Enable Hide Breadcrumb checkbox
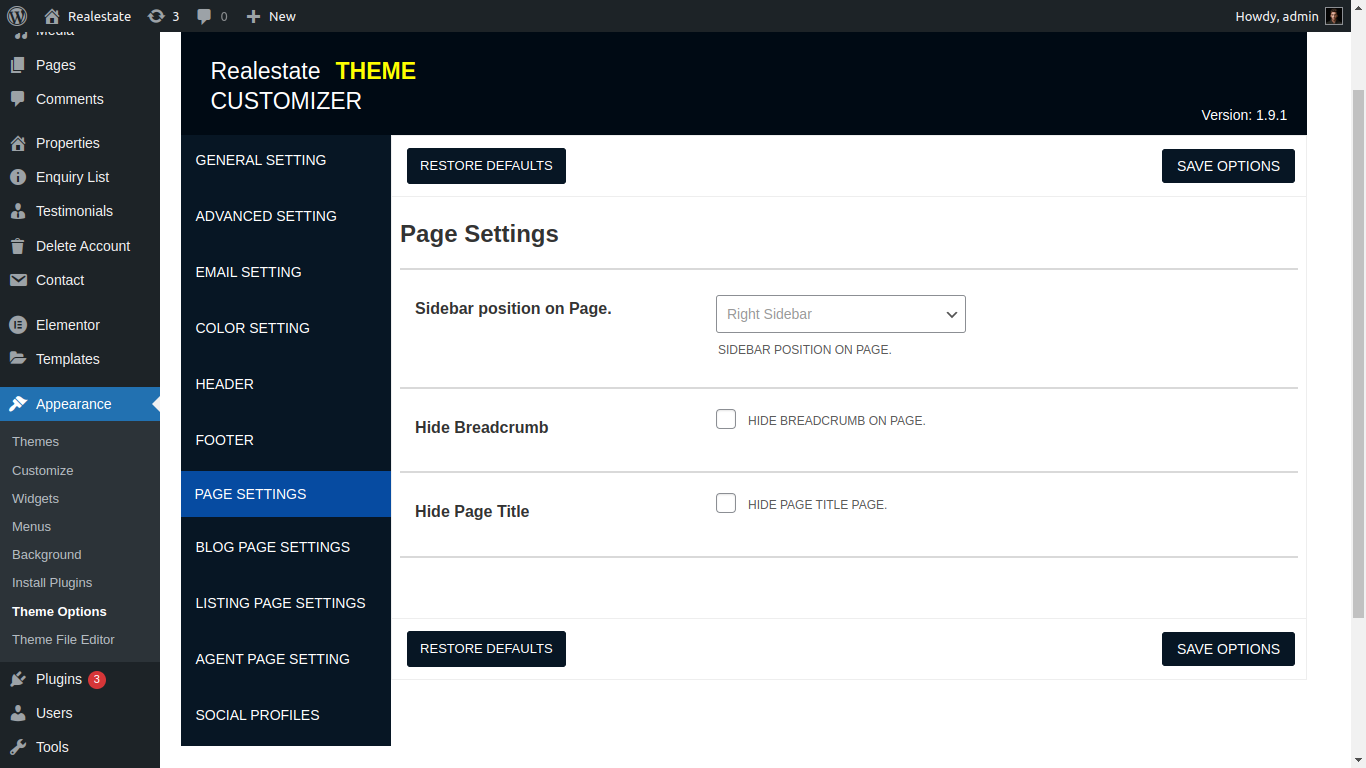The width and height of the screenshot is (1366, 768). click(x=726, y=419)
